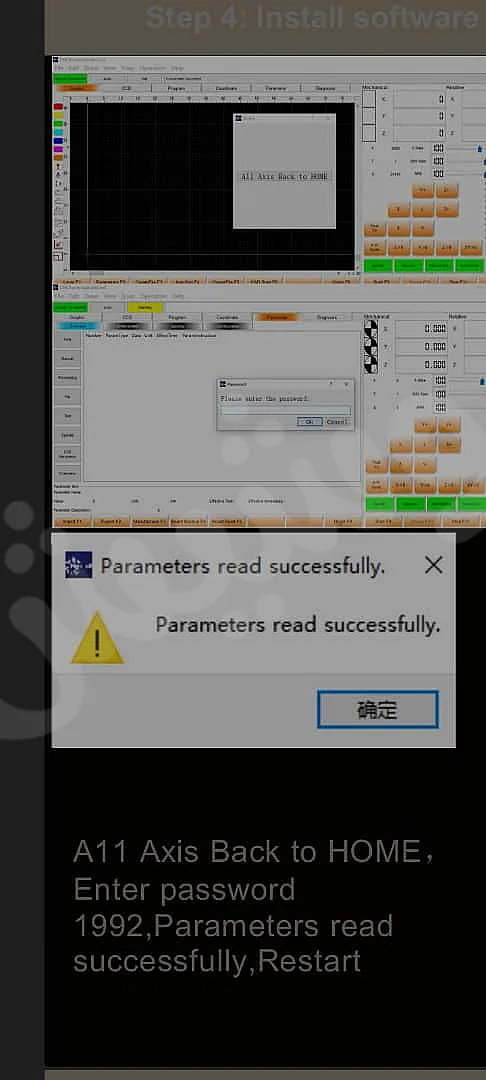Open the Diagnosis tab in upper window

[x=325, y=88]
